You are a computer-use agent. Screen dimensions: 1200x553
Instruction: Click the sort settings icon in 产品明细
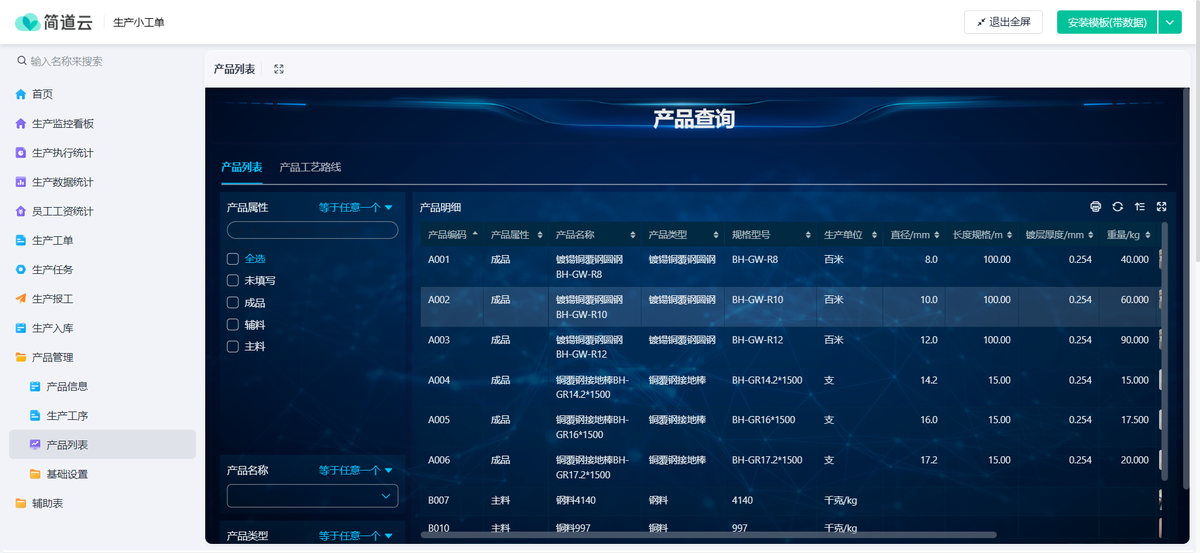pos(1140,207)
